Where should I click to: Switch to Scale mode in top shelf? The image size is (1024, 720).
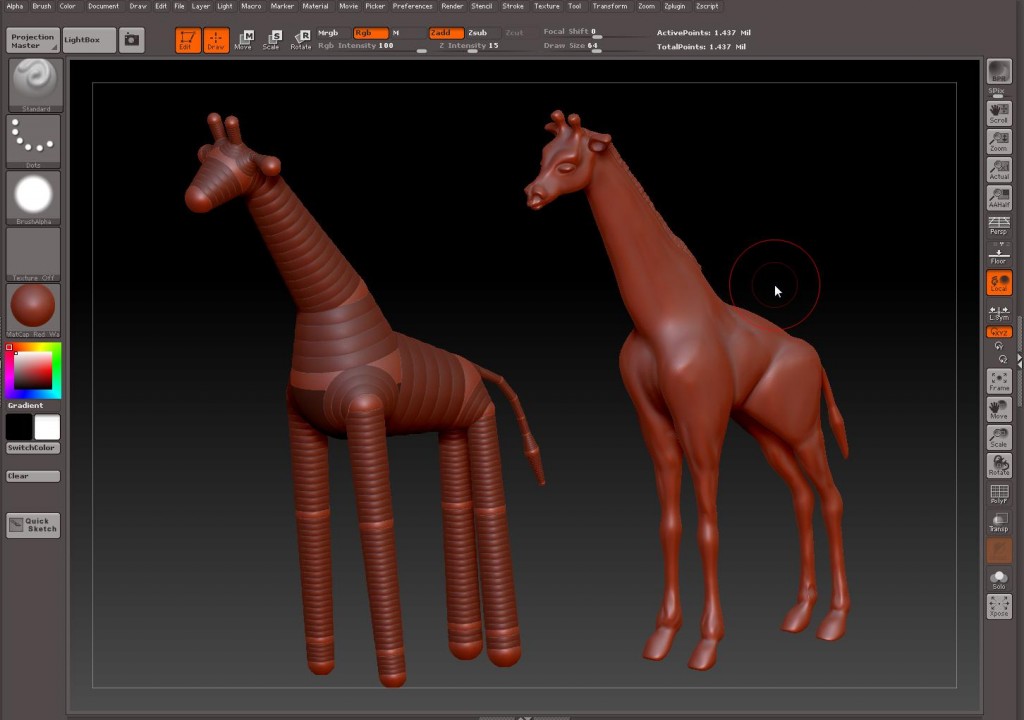point(271,40)
